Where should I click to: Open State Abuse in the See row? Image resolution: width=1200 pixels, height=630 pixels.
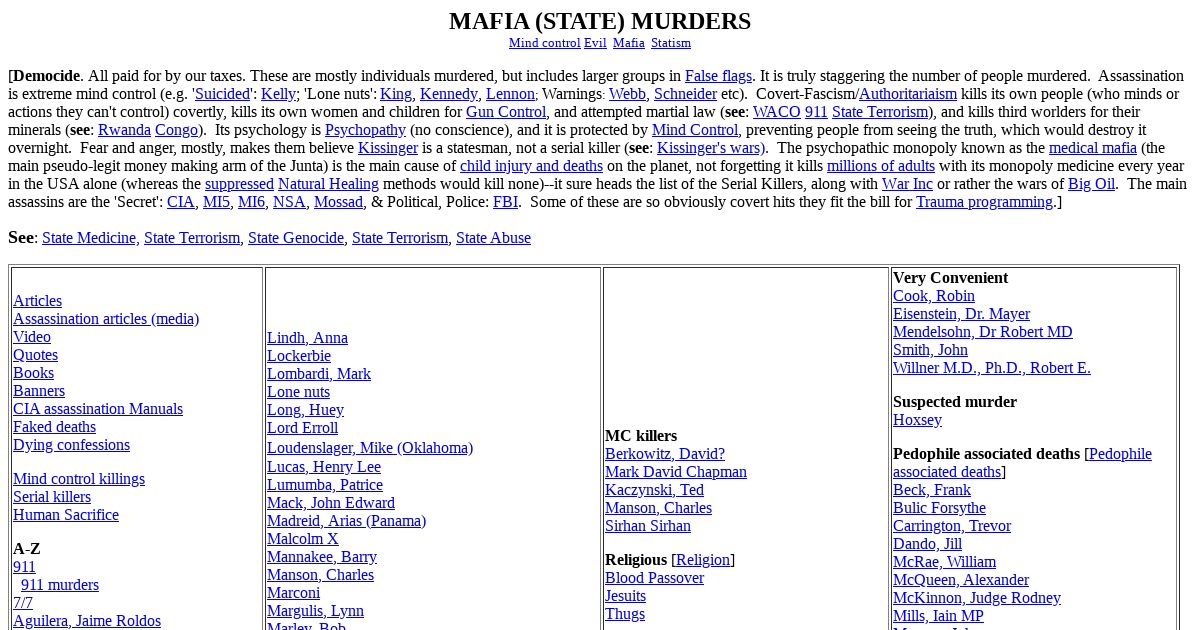tap(493, 238)
